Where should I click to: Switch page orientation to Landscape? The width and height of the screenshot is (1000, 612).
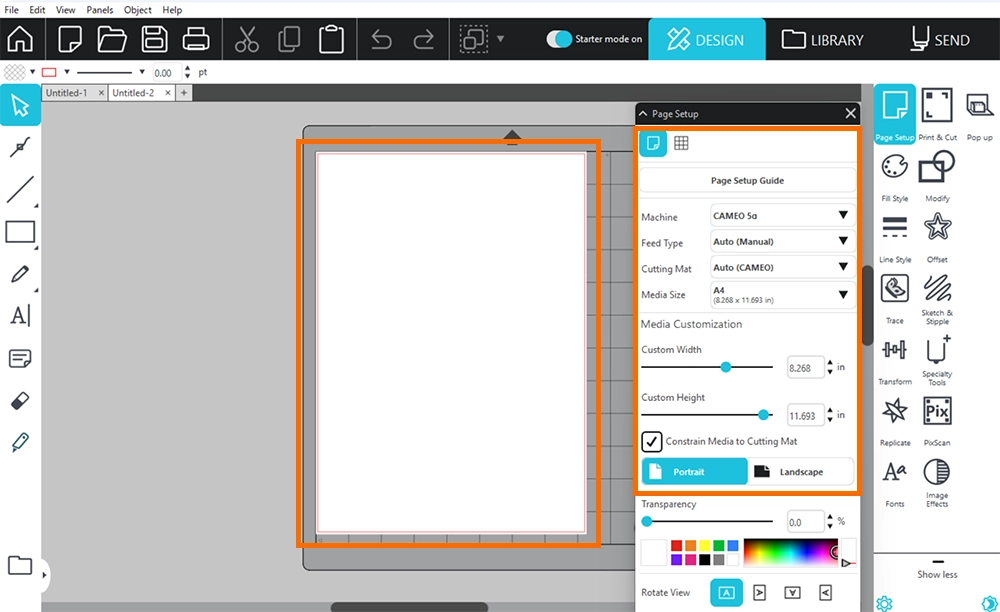(x=801, y=471)
